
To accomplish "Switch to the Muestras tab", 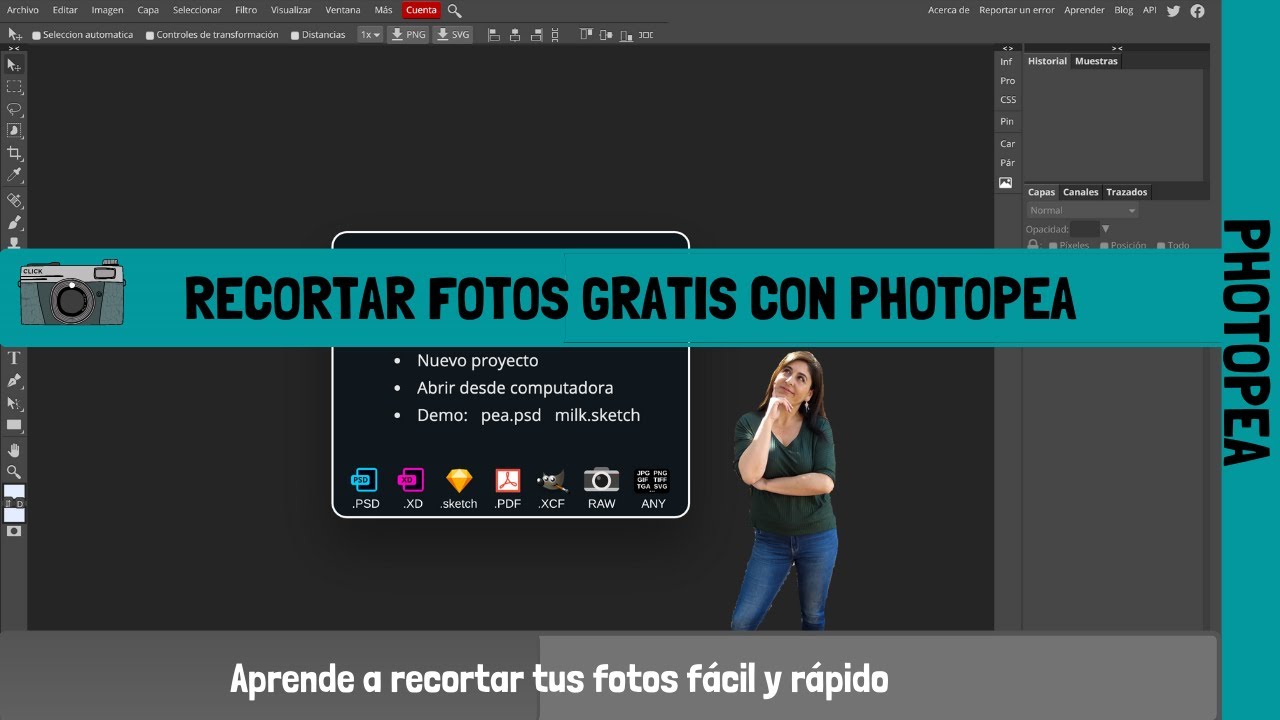I will 1096,61.
